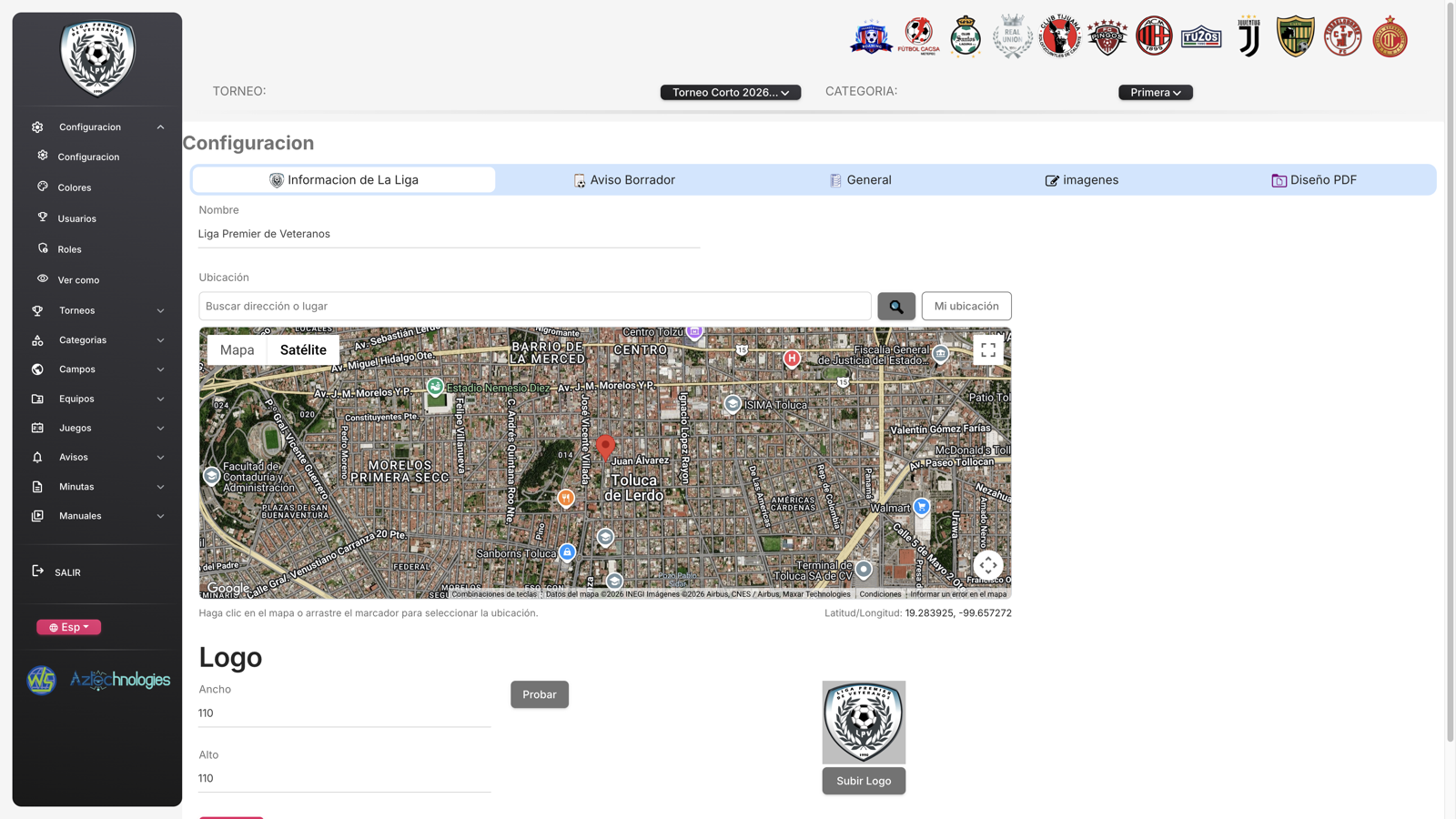The image size is (1456, 819).
Task: Open the Ver como option
Action: (x=78, y=280)
